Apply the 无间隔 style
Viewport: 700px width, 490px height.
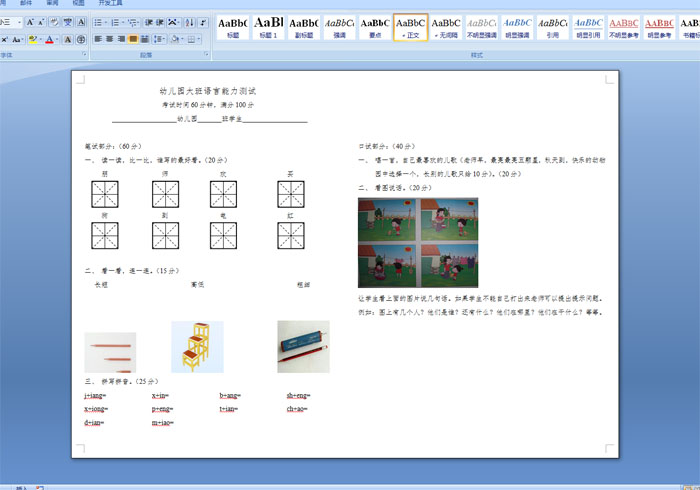point(446,27)
